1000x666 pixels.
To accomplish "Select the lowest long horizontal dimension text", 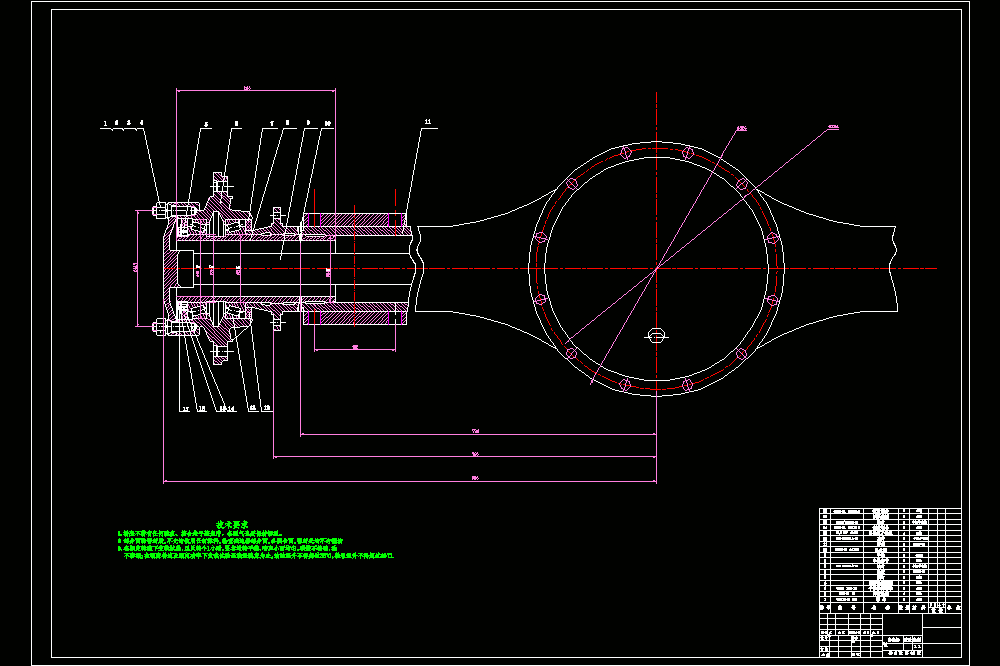I will tap(474, 477).
